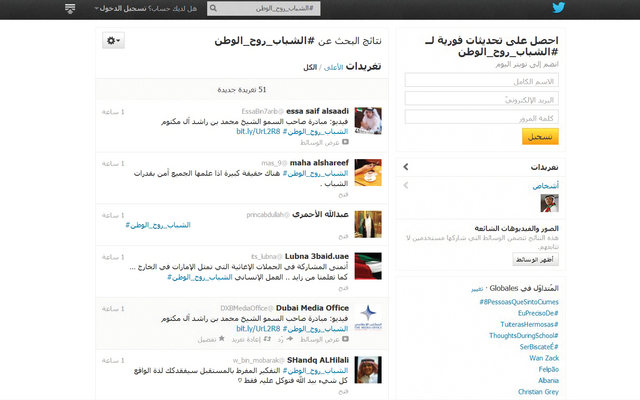Expand عبدالله الأحمري tweet with فتح
The height and width of the screenshot is (400, 640).
[x=343, y=237]
